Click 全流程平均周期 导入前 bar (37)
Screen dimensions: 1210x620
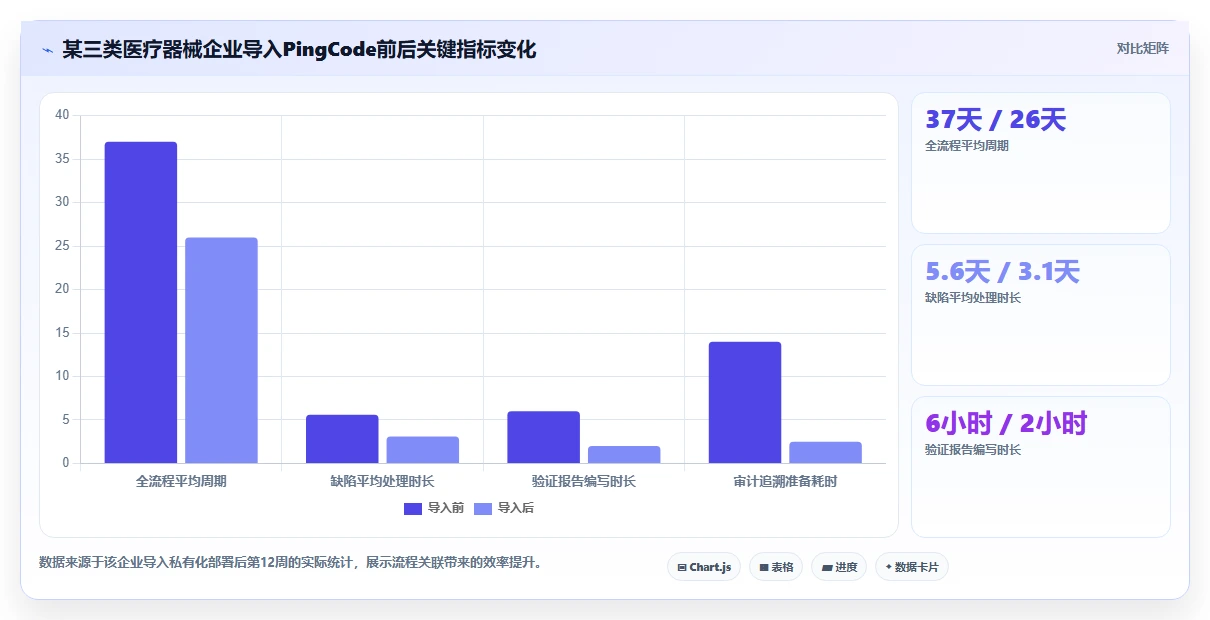point(141,302)
